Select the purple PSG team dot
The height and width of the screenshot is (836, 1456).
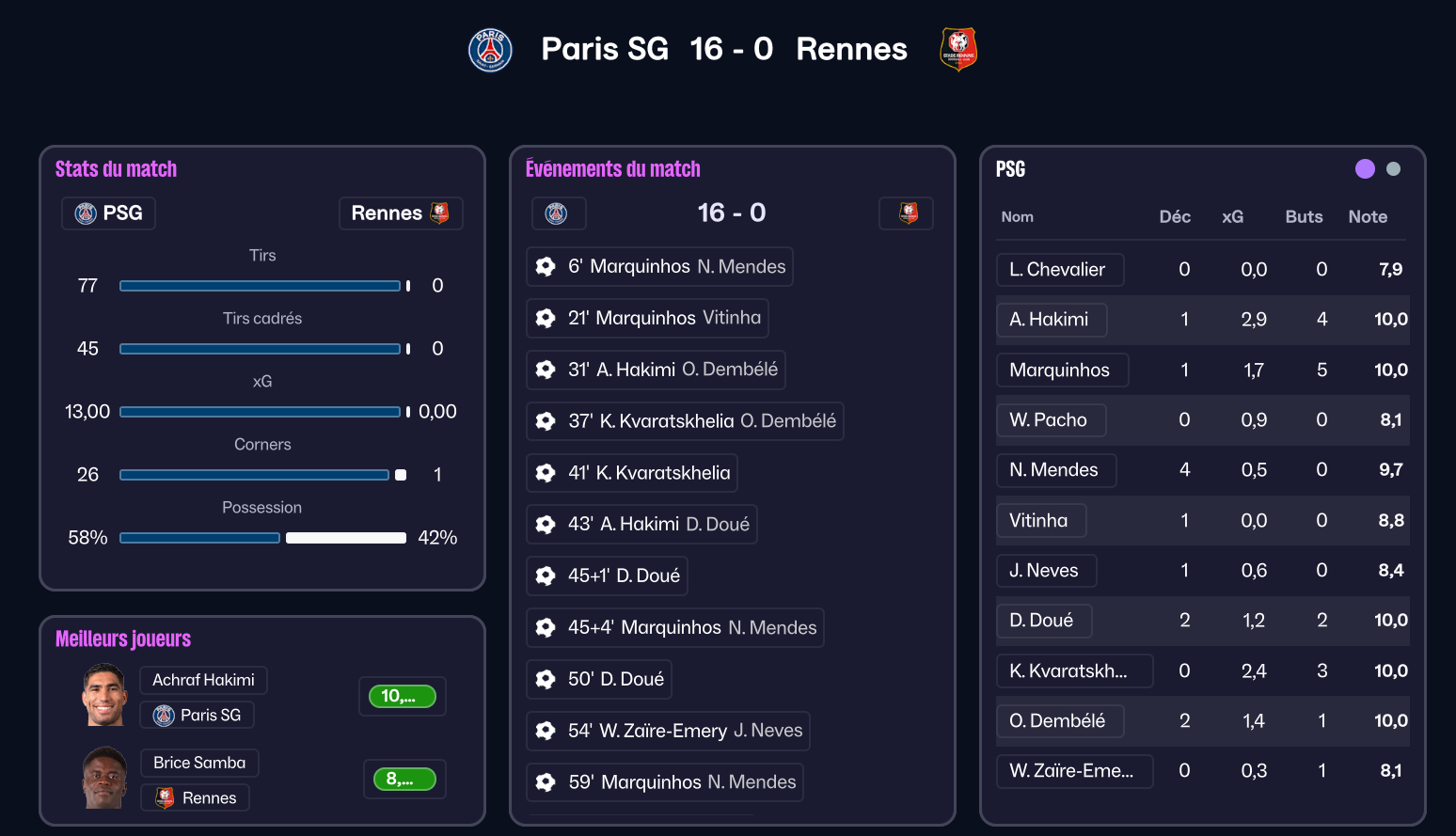1365,169
